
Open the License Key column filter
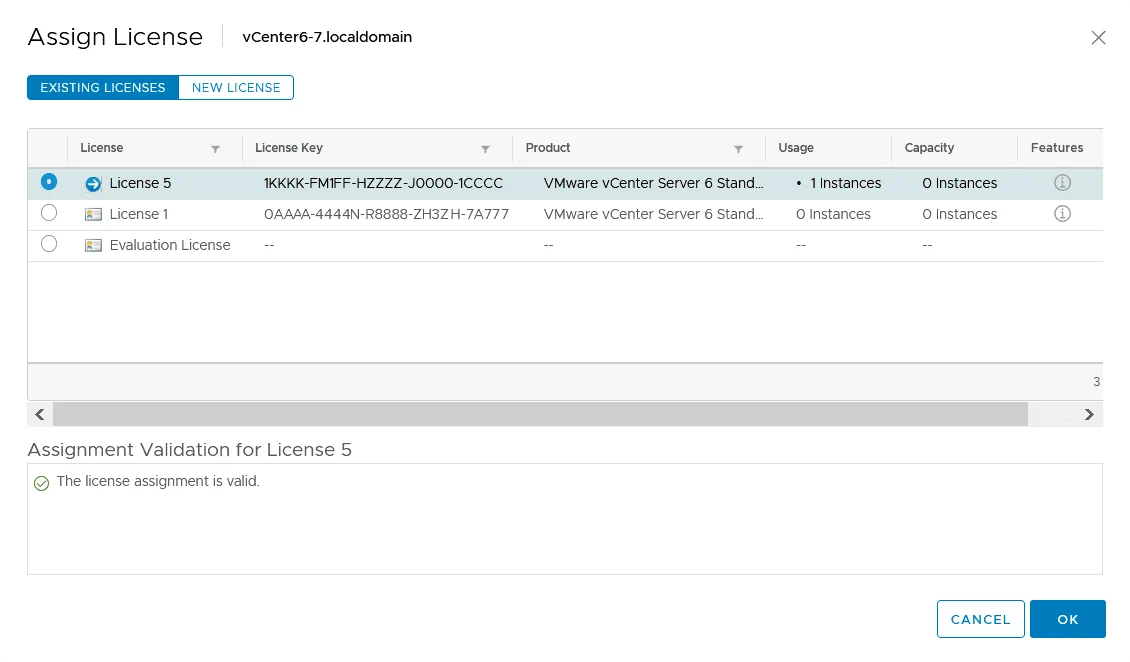[x=485, y=149]
